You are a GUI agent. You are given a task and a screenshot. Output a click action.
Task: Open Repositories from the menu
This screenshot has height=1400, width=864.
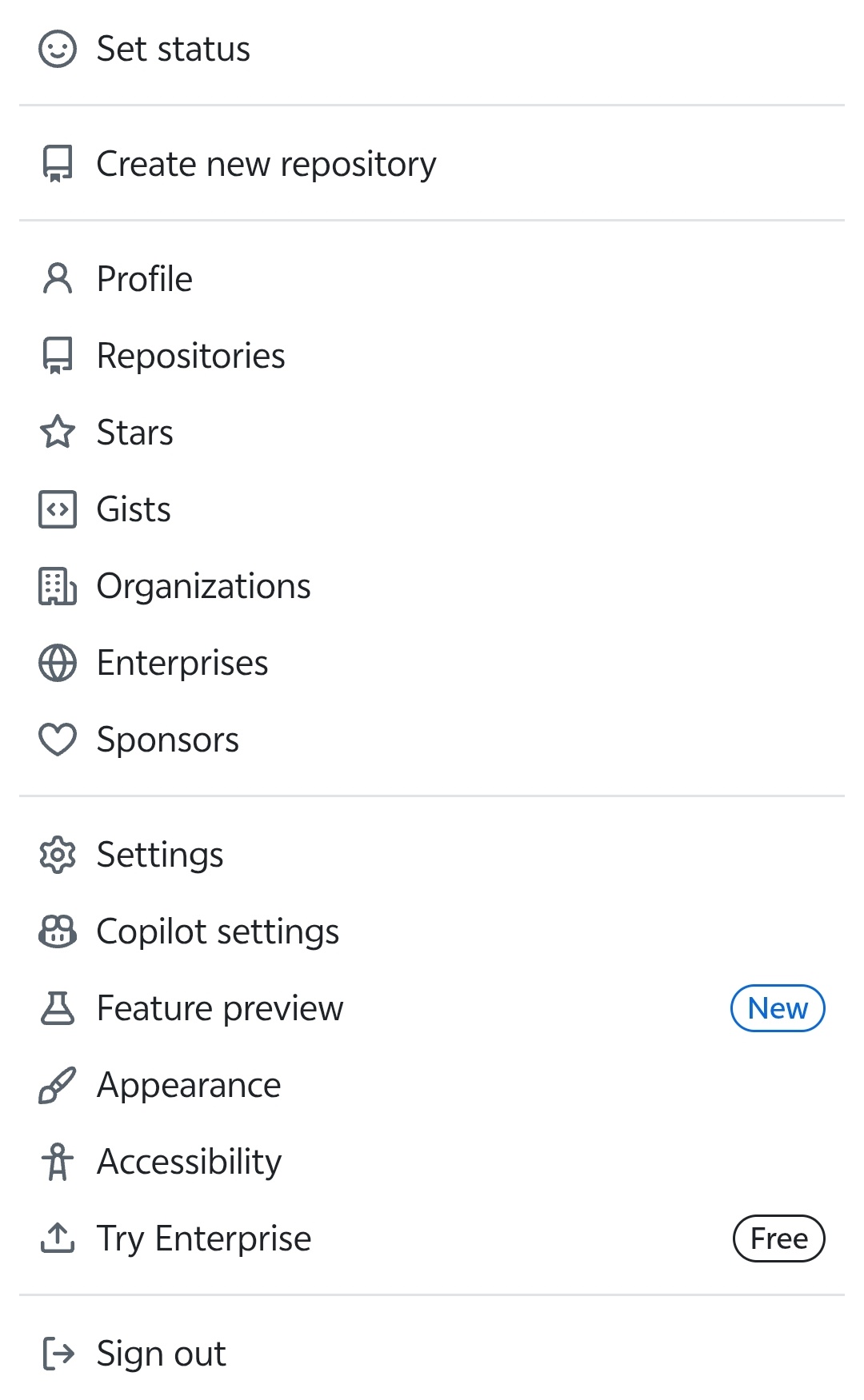(x=190, y=356)
